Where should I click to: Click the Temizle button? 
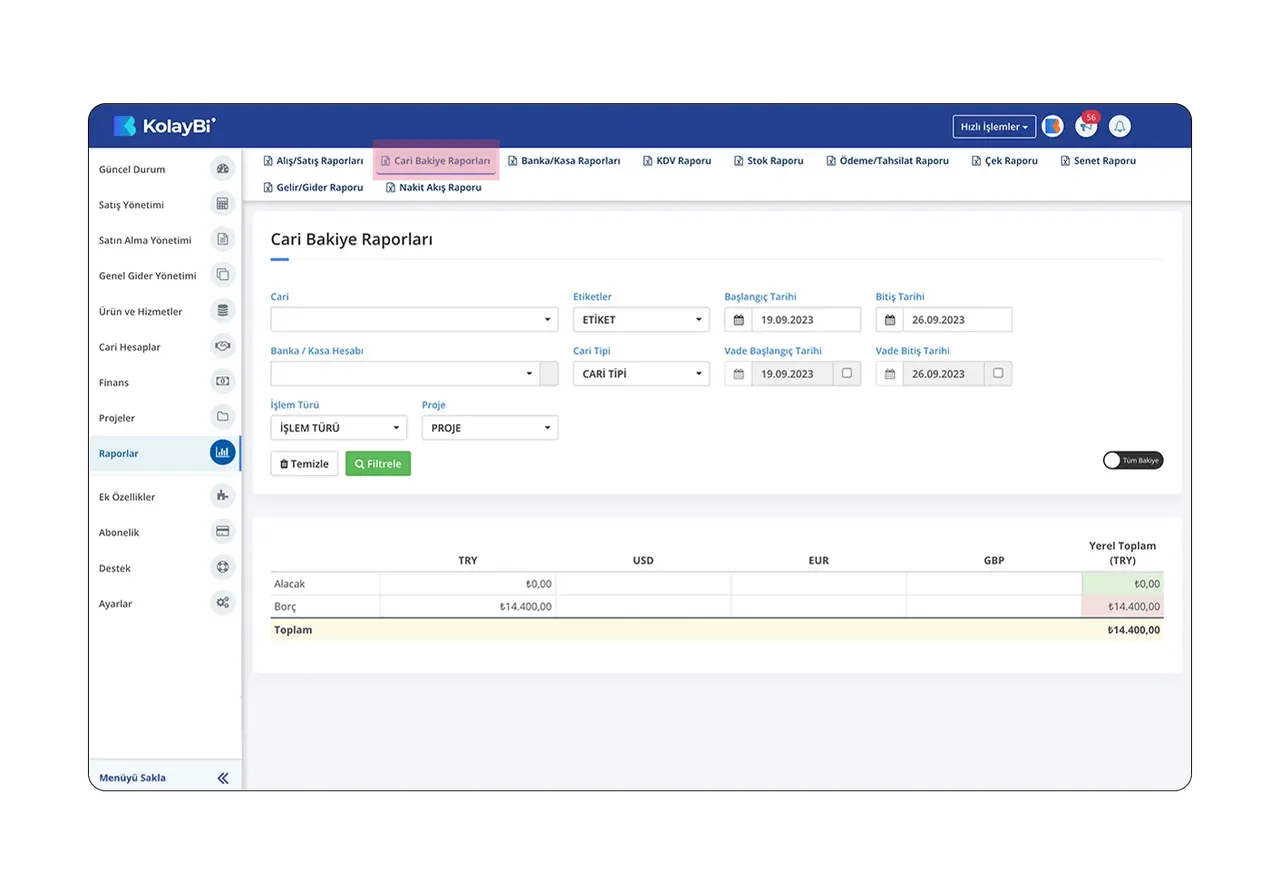(x=304, y=464)
